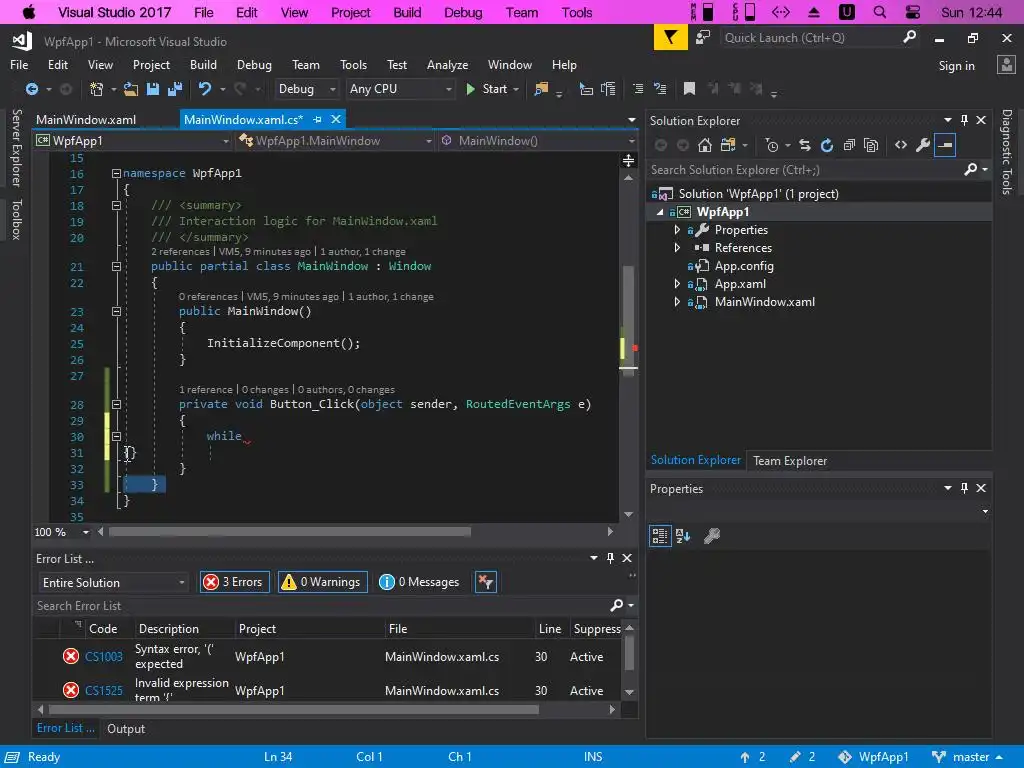Screen dimensions: 1024x768
Task: Click the WpfApp1 repository in status bar
Action: [873, 757]
